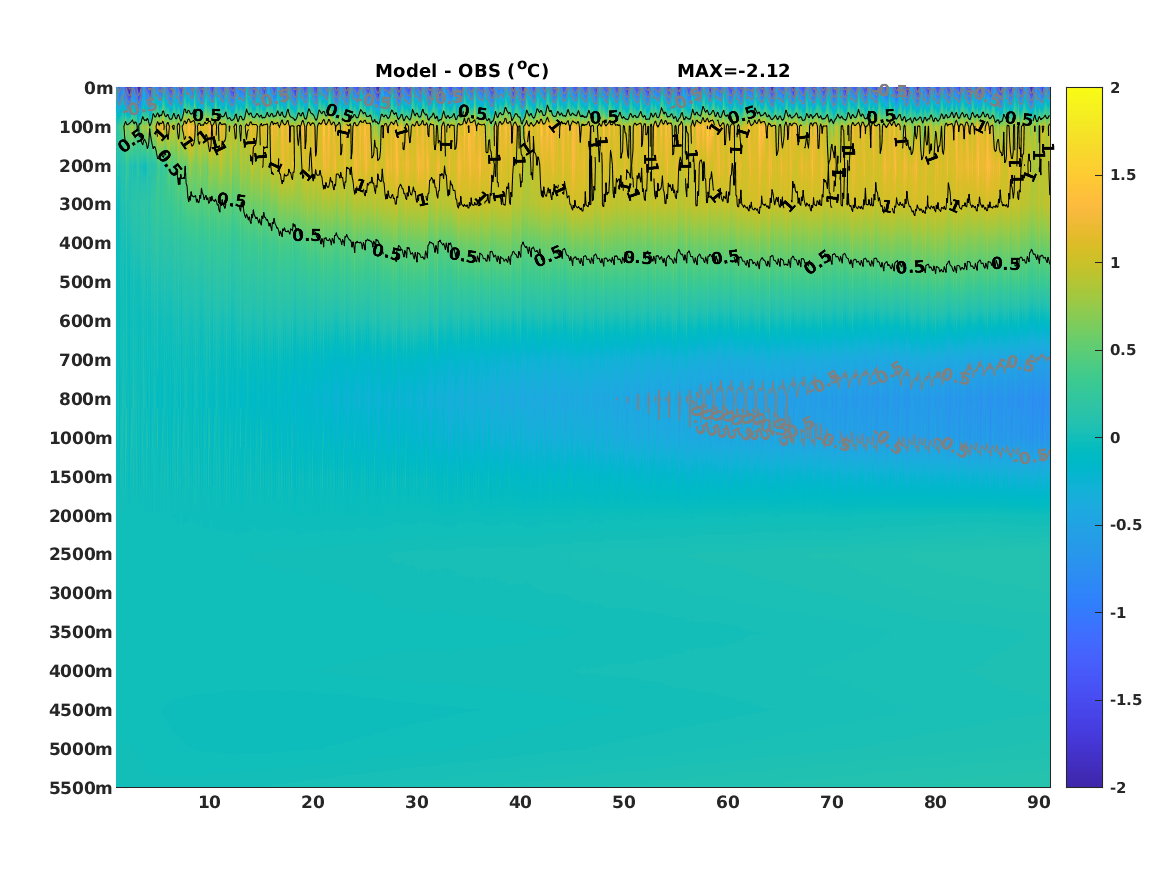This screenshot has width=1167, height=875.
Task: Click the "MAX=-2.12" label
Action: [x=733, y=71]
